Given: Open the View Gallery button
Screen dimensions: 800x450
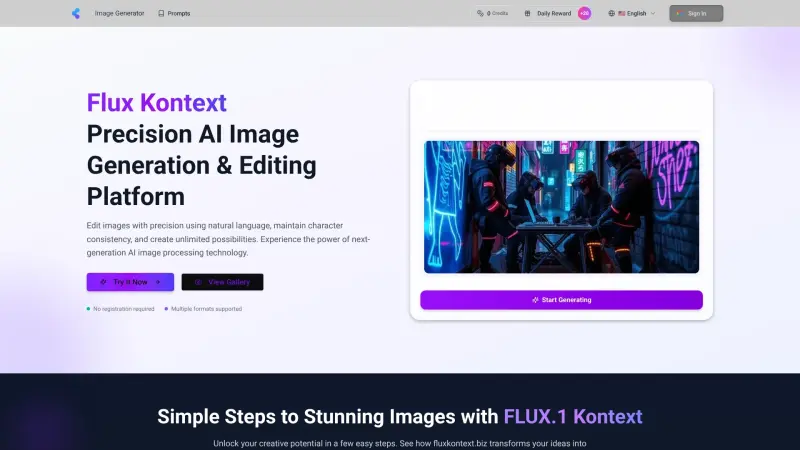Looking at the screenshot, I should [x=222, y=282].
